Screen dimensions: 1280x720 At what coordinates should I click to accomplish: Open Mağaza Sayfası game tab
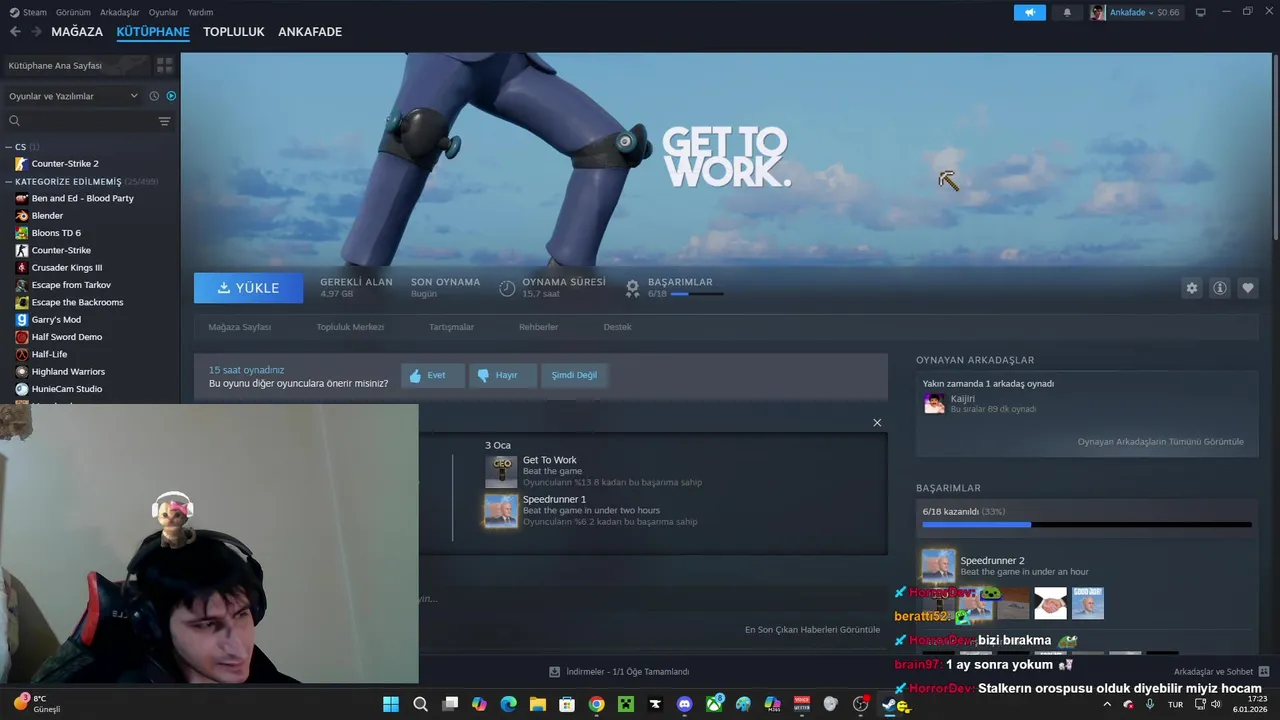point(240,327)
